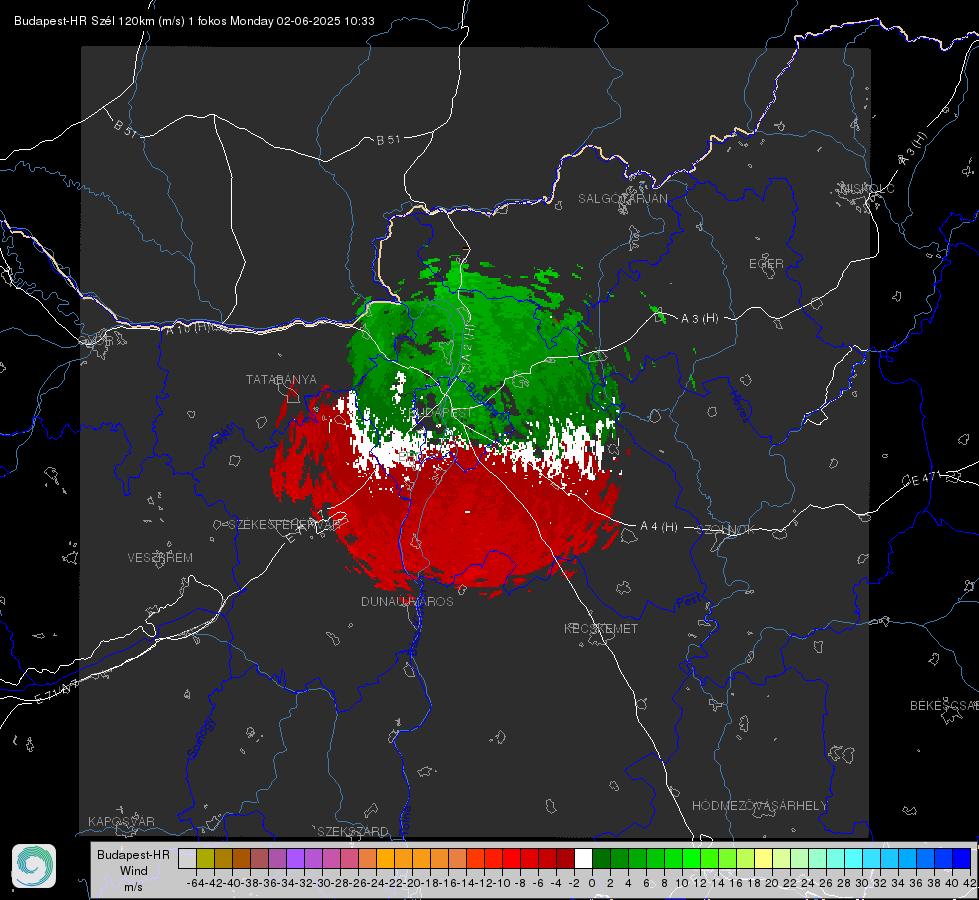Pick the bright green swatch between 10 and 12
The width and height of the screenshot is (979, 900).
(691, 858)
